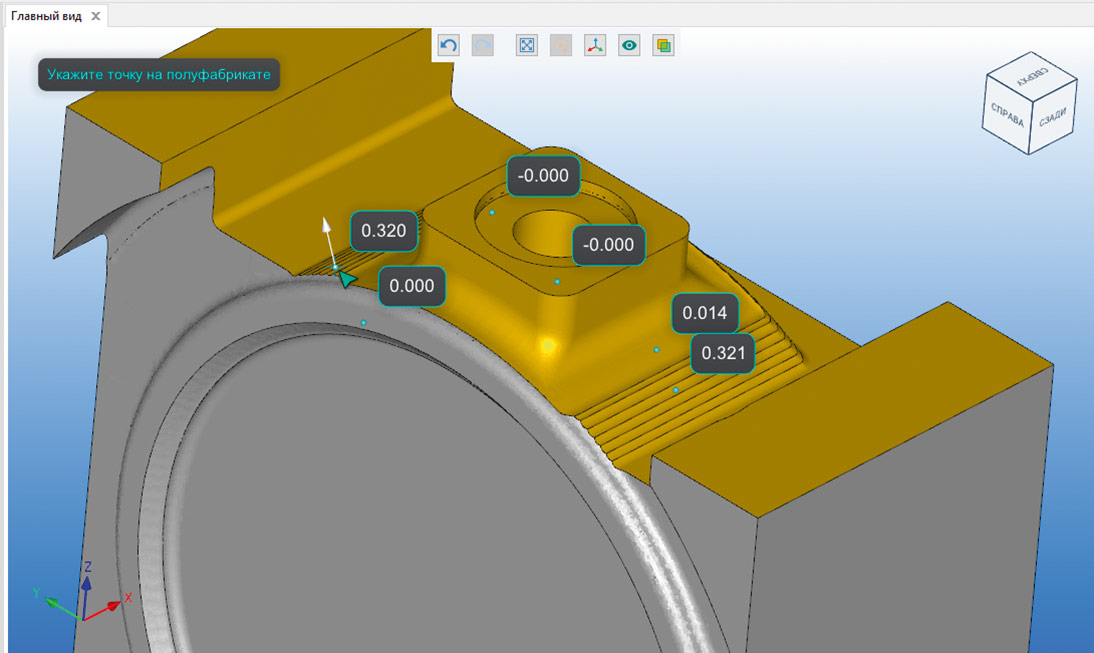The image size is (1094, 653).
Task: Select the 0.014 measurement label
Action: pos(705,313)
